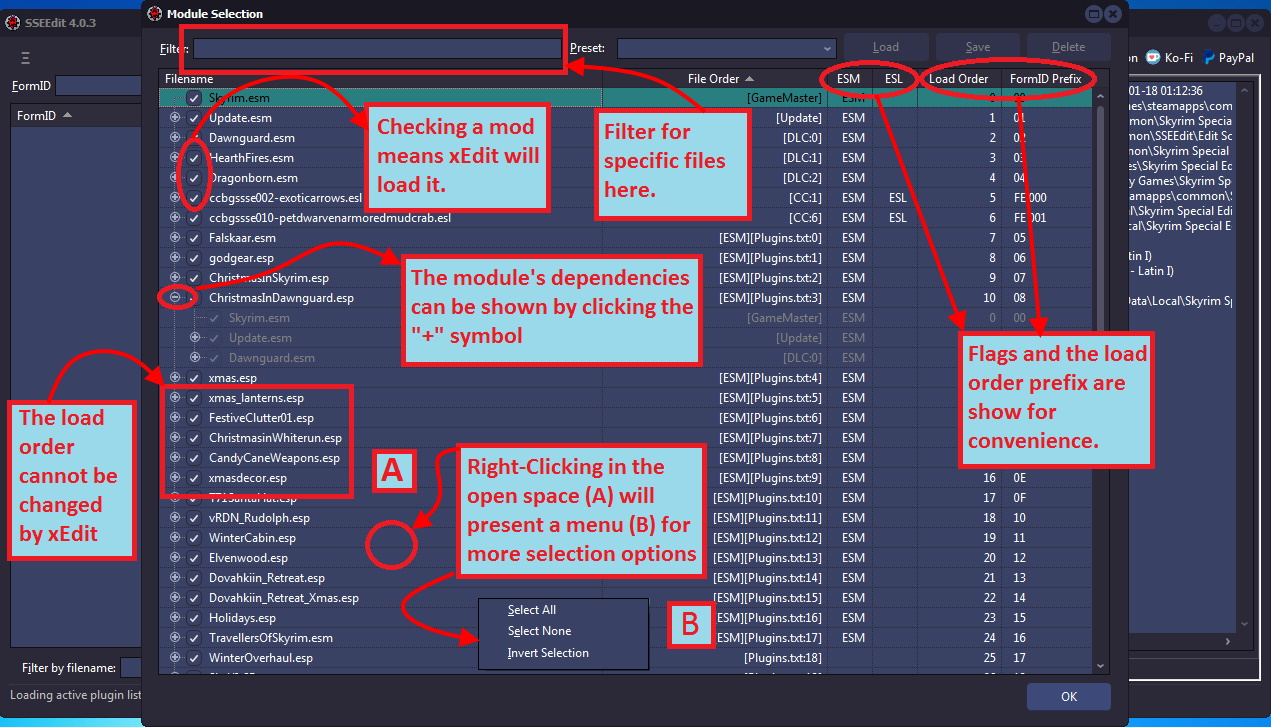Uncheck Update.esm in the module list
Viewport: 1271px width, 727px height.
coord(194,118)
